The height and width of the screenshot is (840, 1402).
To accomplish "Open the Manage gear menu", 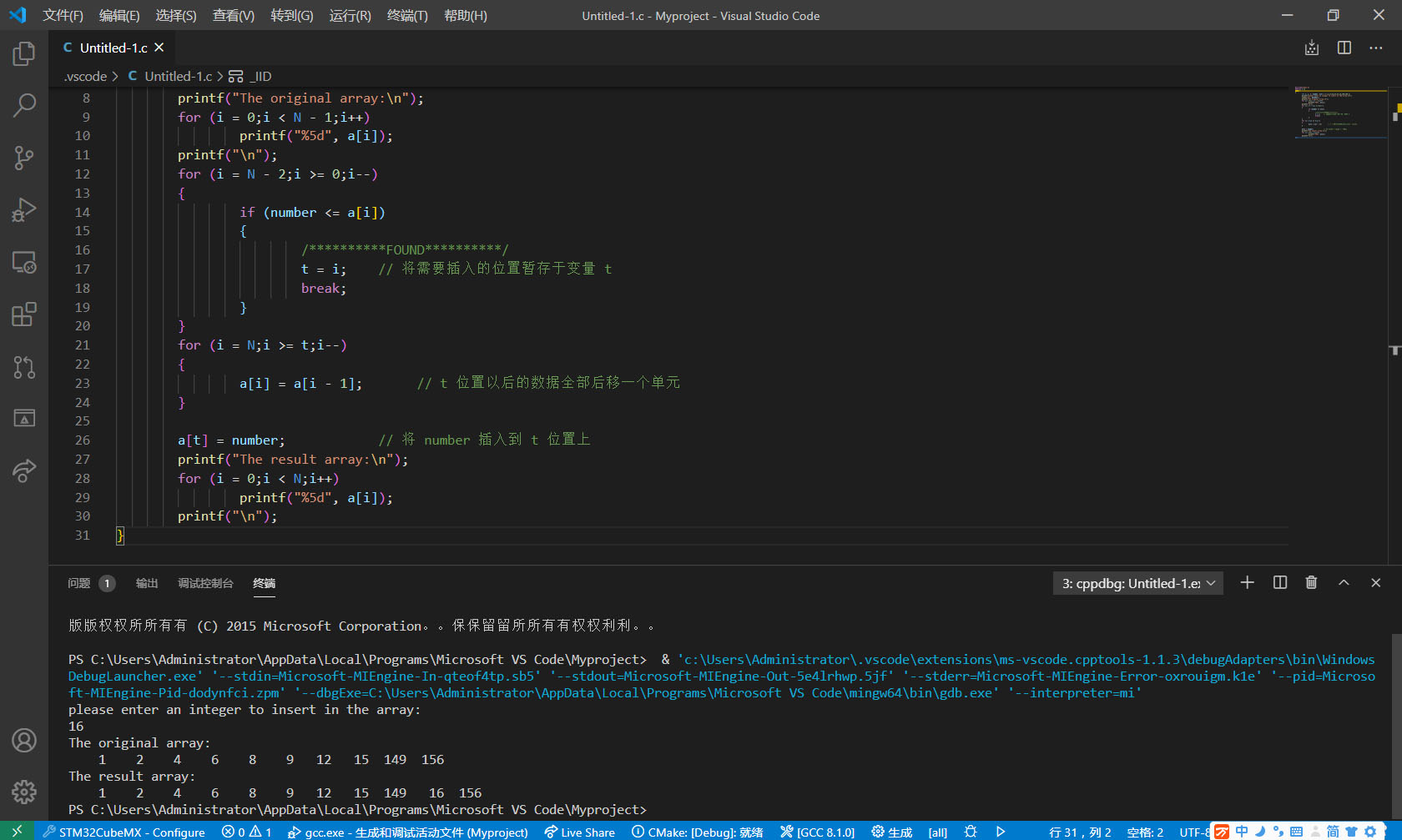I will (x=24, y=792).
